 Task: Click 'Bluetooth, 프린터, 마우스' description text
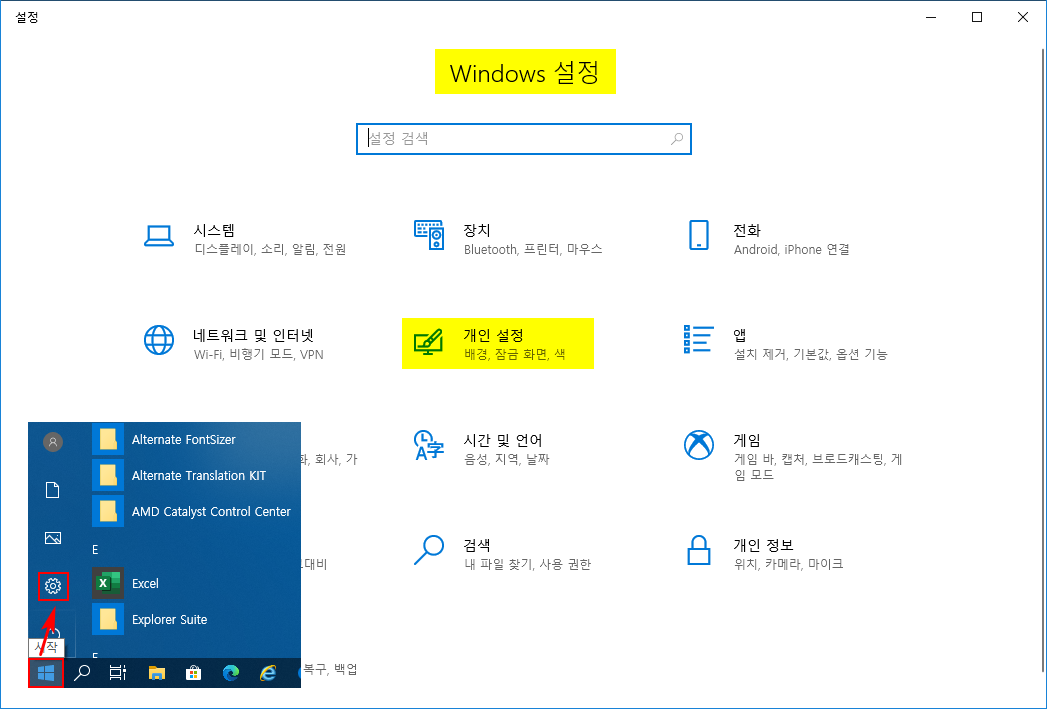533,250
